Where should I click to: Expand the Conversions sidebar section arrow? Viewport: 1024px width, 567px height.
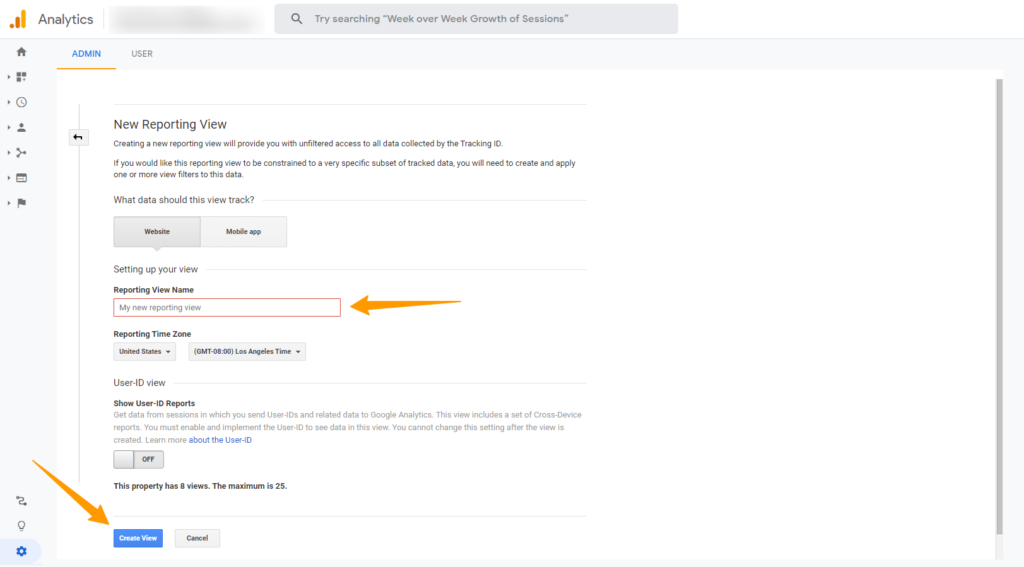8,203
